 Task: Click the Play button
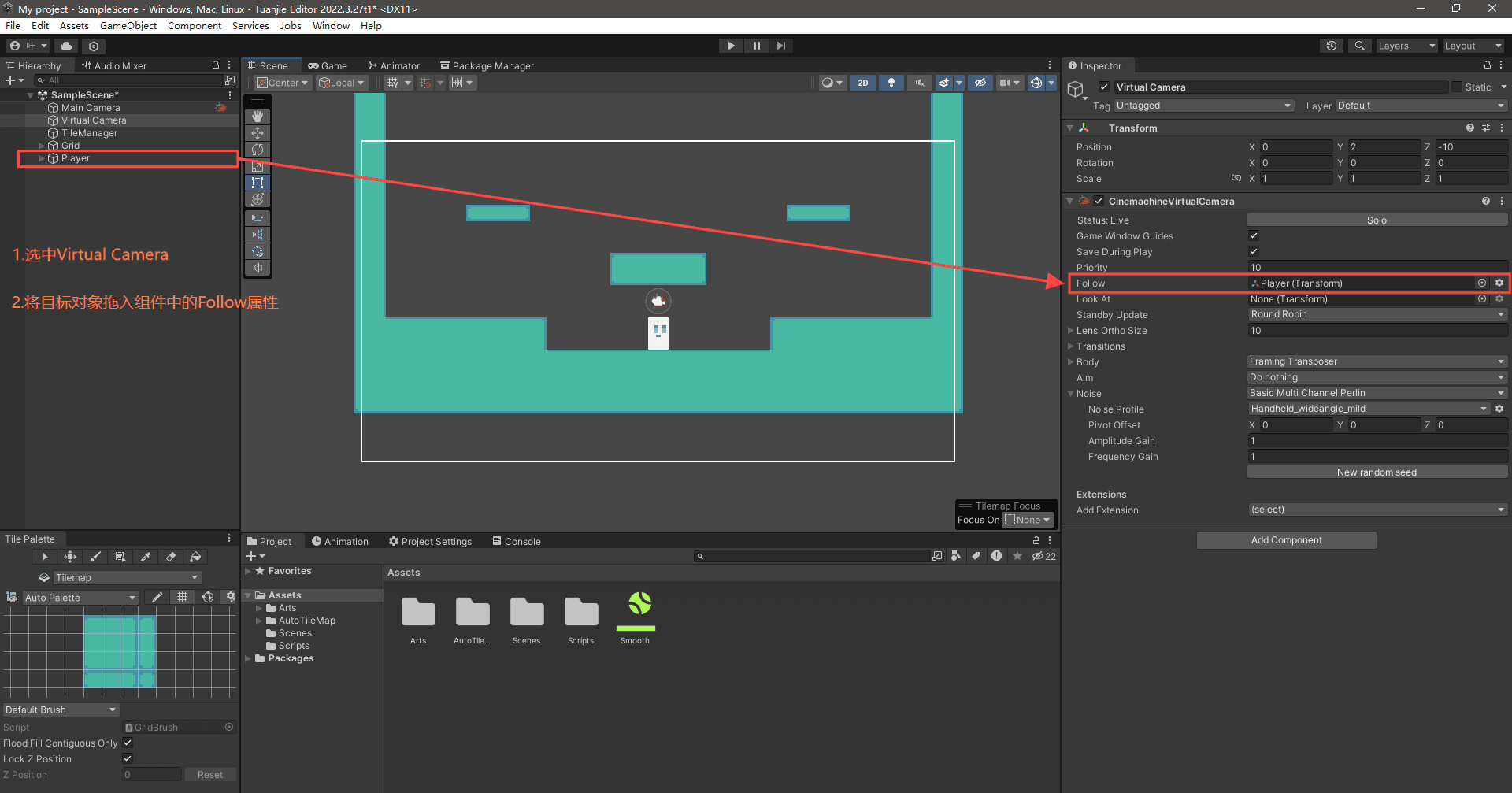[731, 46]
